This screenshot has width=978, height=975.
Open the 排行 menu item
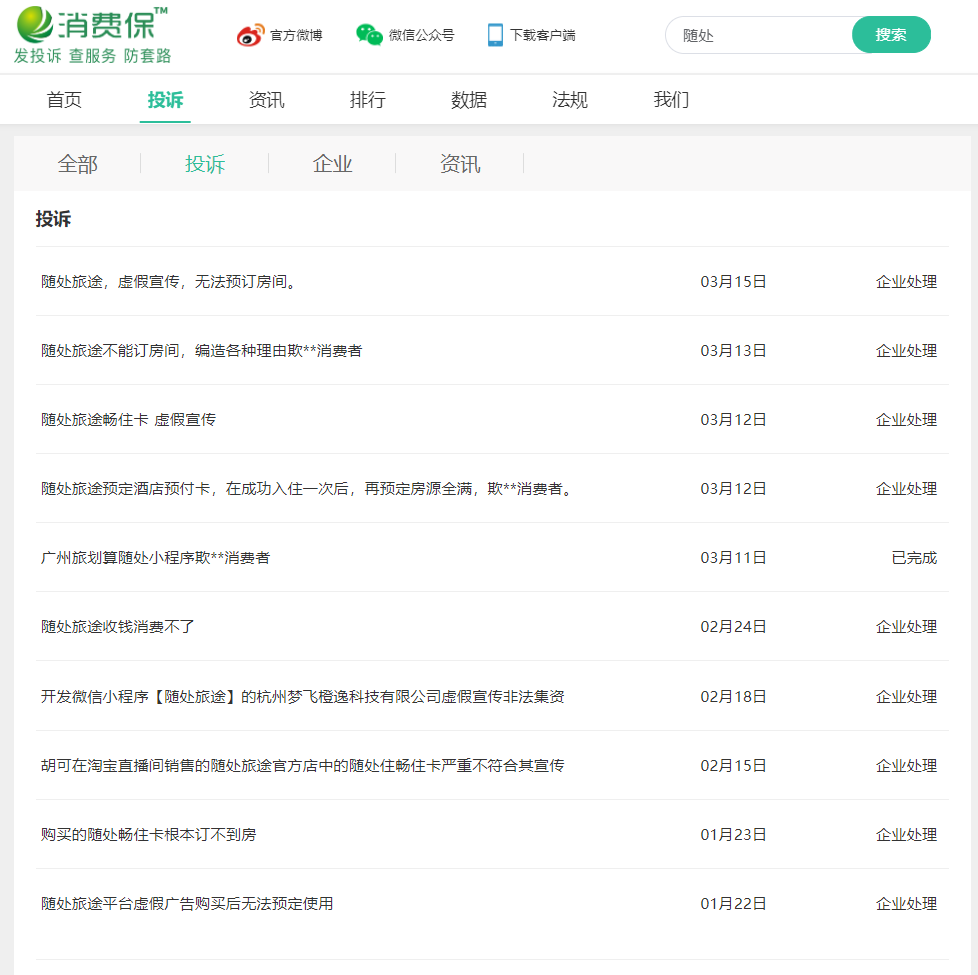tap(367, 100)
